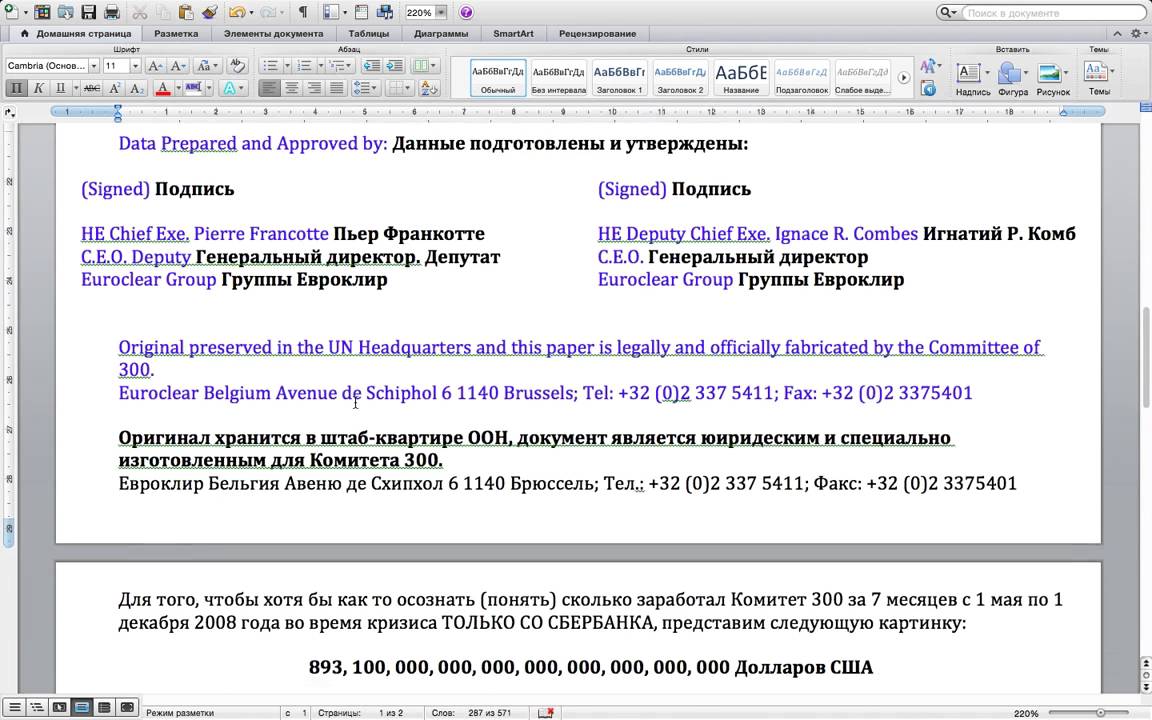
Task: Apply strikethrough ABC formatting
Action: (92, 88)
